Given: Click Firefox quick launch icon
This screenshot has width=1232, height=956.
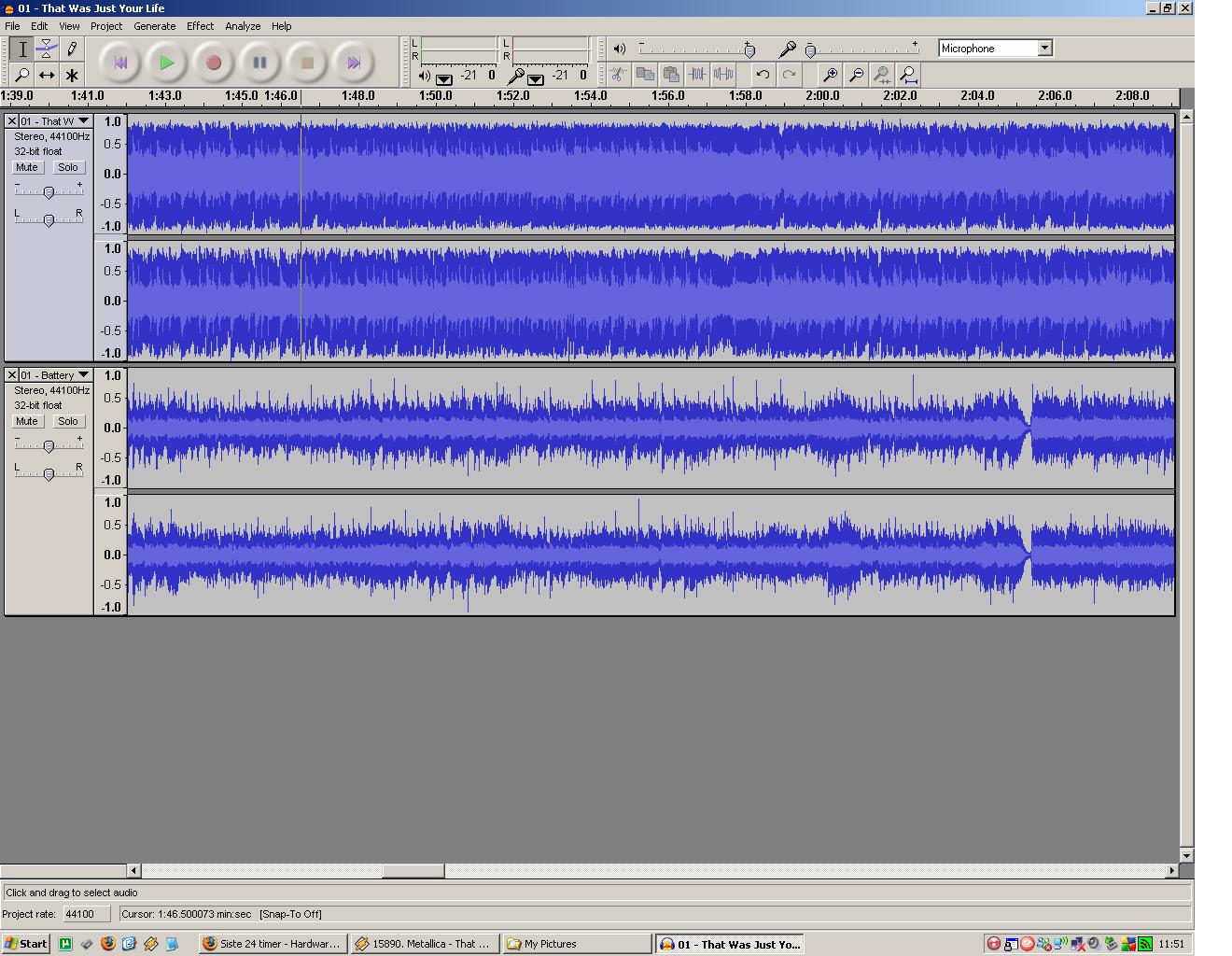Looking at the screenshot, I should tap(108, 944).
